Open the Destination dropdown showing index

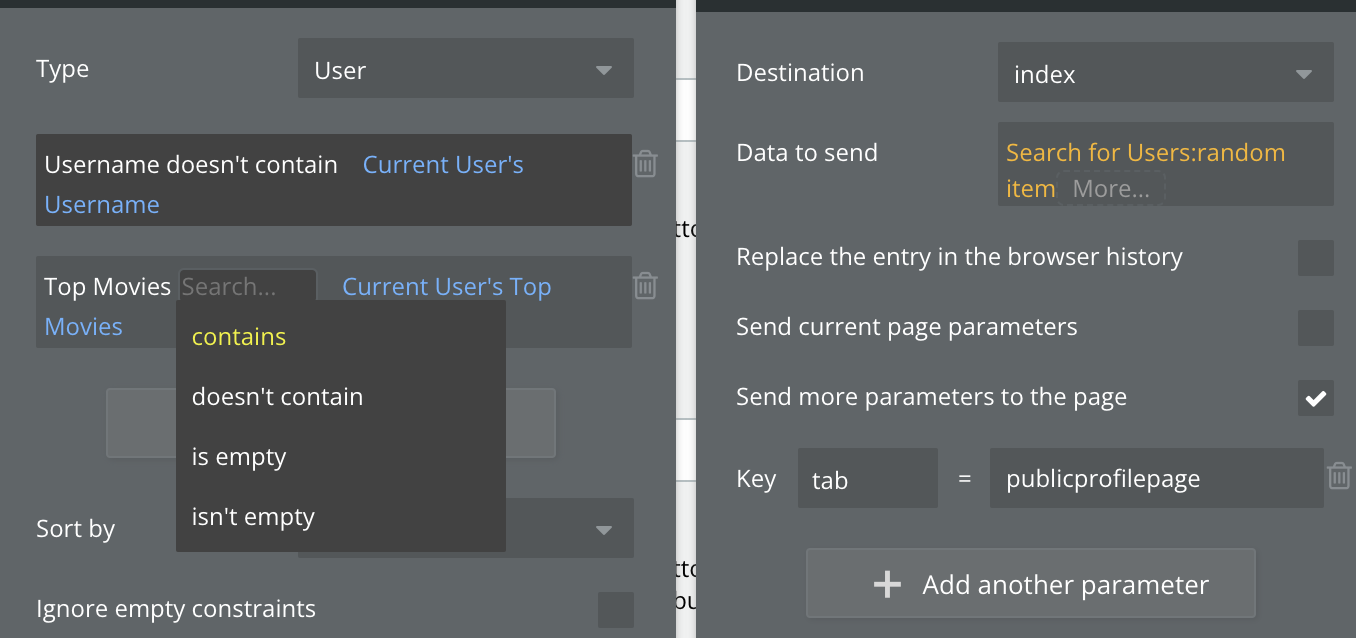pyautogui.click(x=1165, y=73)
